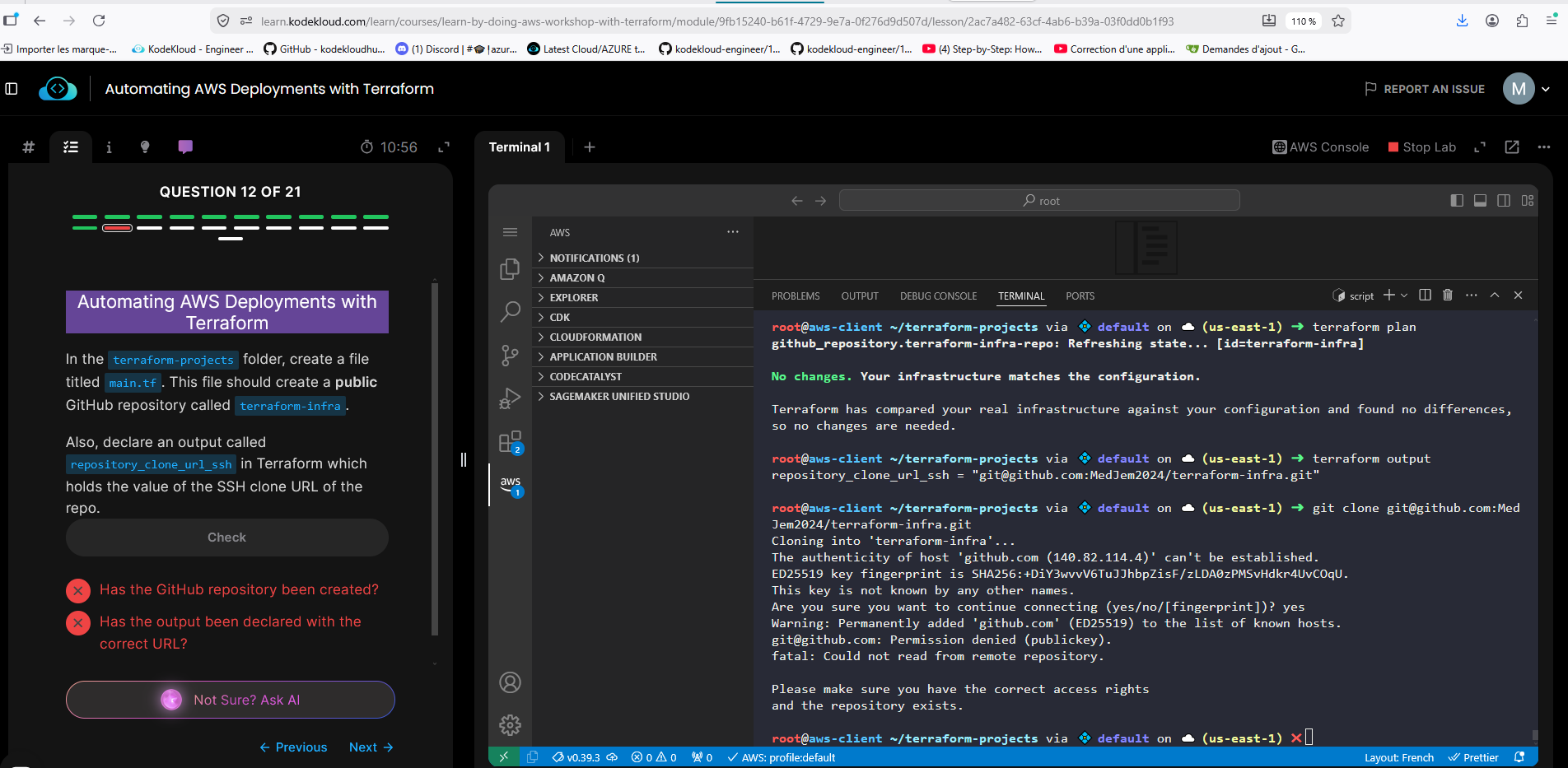This screenshot has width=1568, height=768.
Task: Open Run and Debug icon
Action: pos(510,398)
